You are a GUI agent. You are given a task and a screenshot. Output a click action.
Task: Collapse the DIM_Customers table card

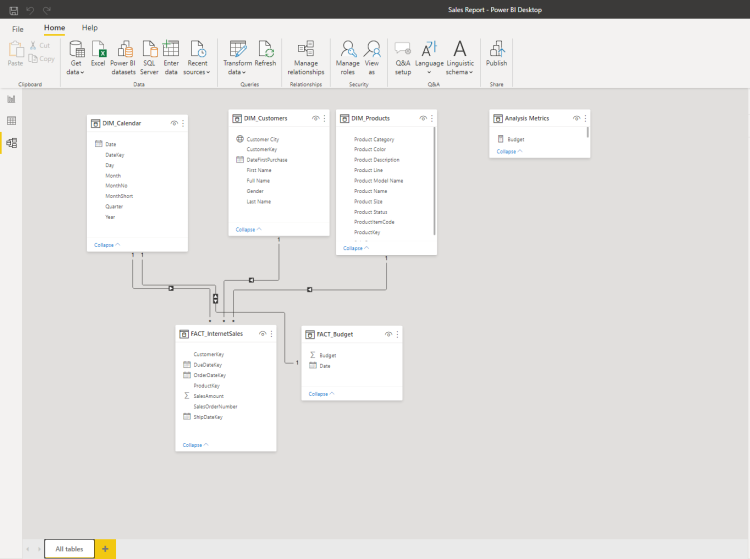[249, 230]
